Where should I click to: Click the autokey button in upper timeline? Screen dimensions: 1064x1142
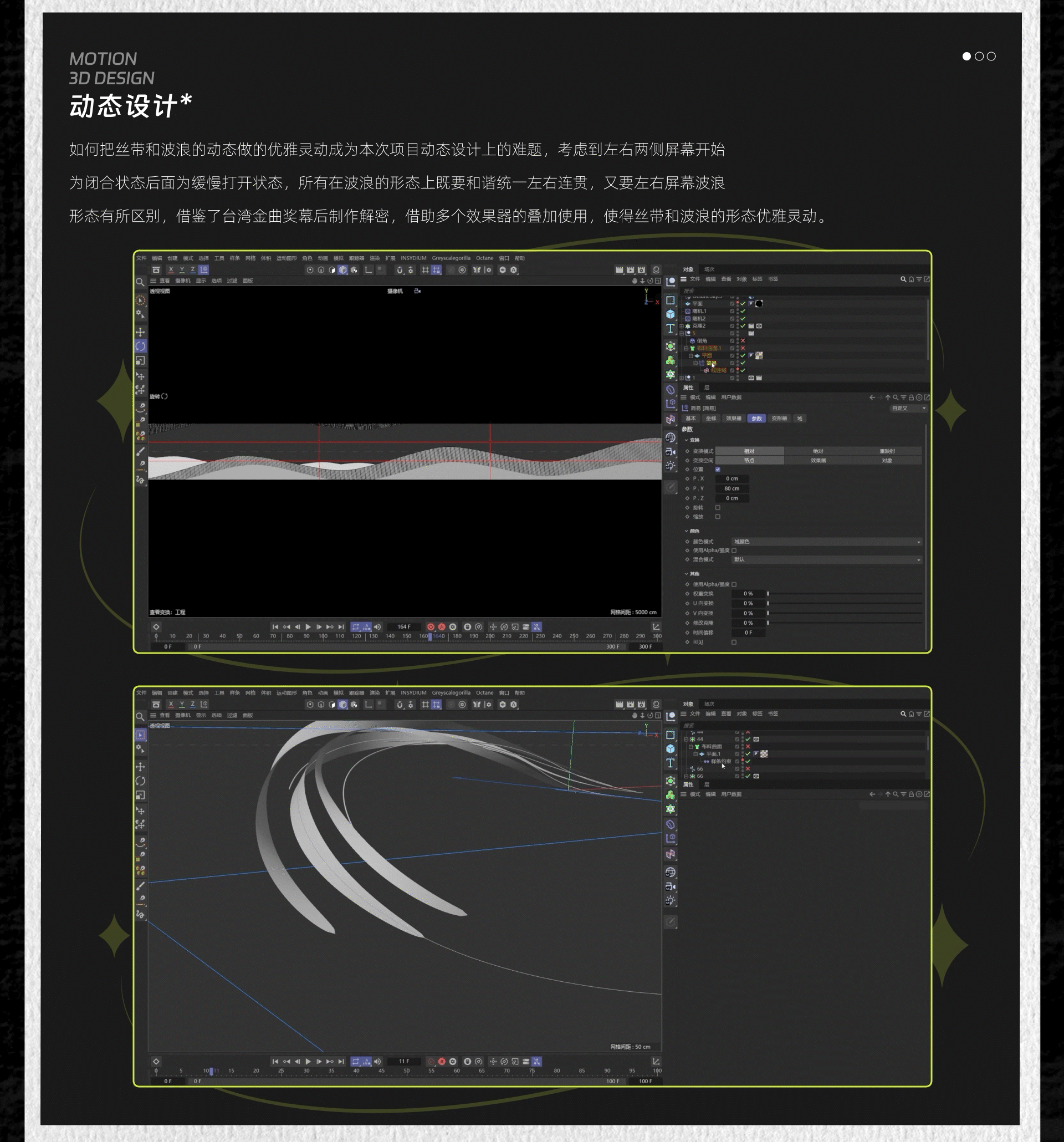pos(442,627)
